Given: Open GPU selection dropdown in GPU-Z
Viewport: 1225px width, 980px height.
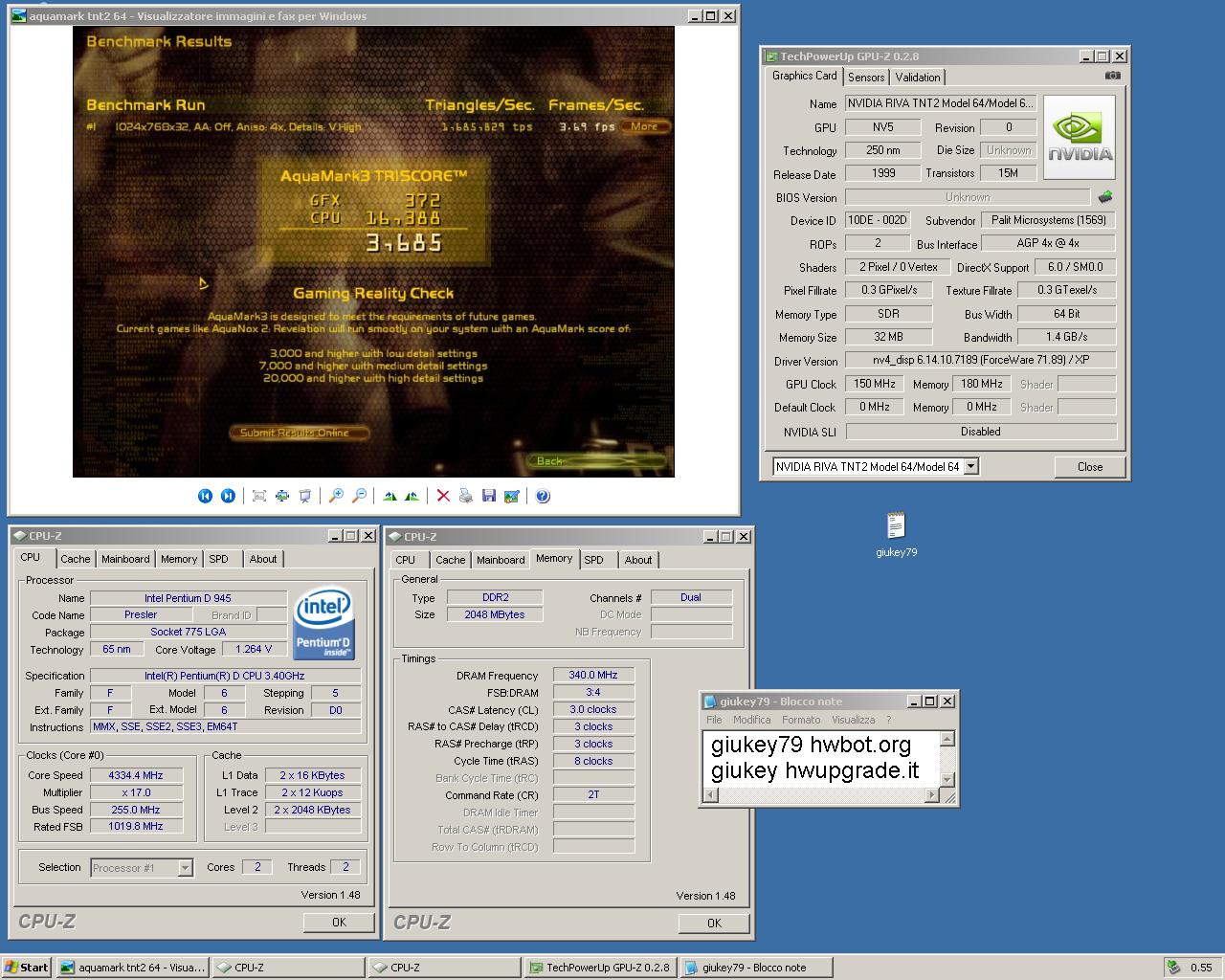Looking at the screenshot, I should (970, 466).
